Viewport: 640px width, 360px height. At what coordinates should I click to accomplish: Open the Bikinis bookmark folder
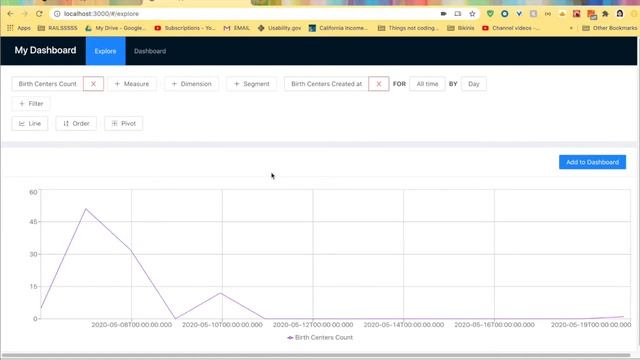pos(461,28)
